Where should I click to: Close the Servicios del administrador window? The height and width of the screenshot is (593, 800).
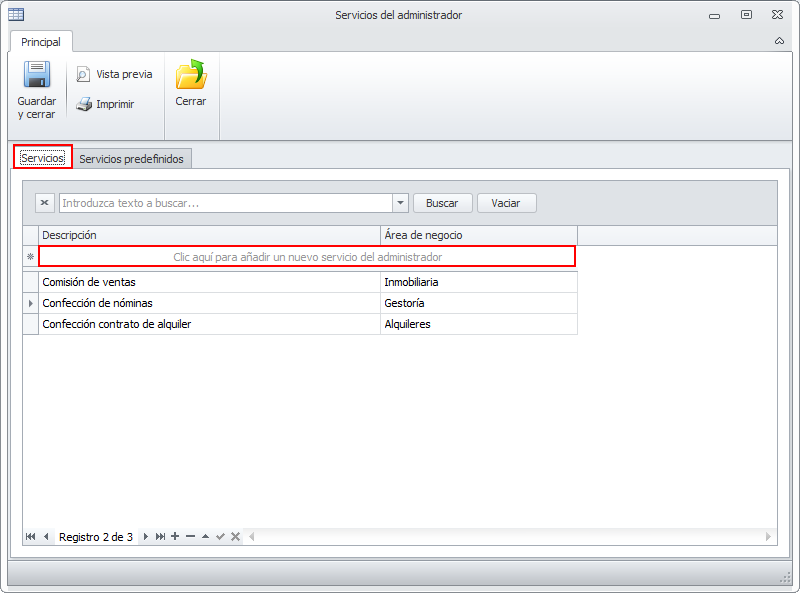777,15
